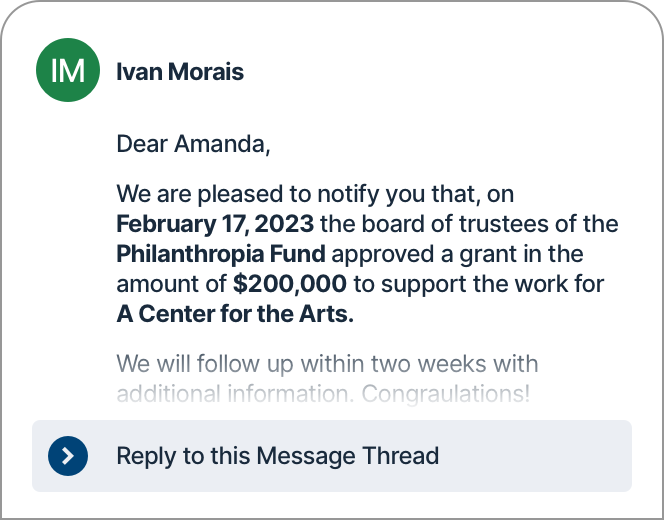The width and height of the screenshot is (664, 520).
Task: Reply to this Message Thread
Action: pyautogui.click(x=332, y=456)
